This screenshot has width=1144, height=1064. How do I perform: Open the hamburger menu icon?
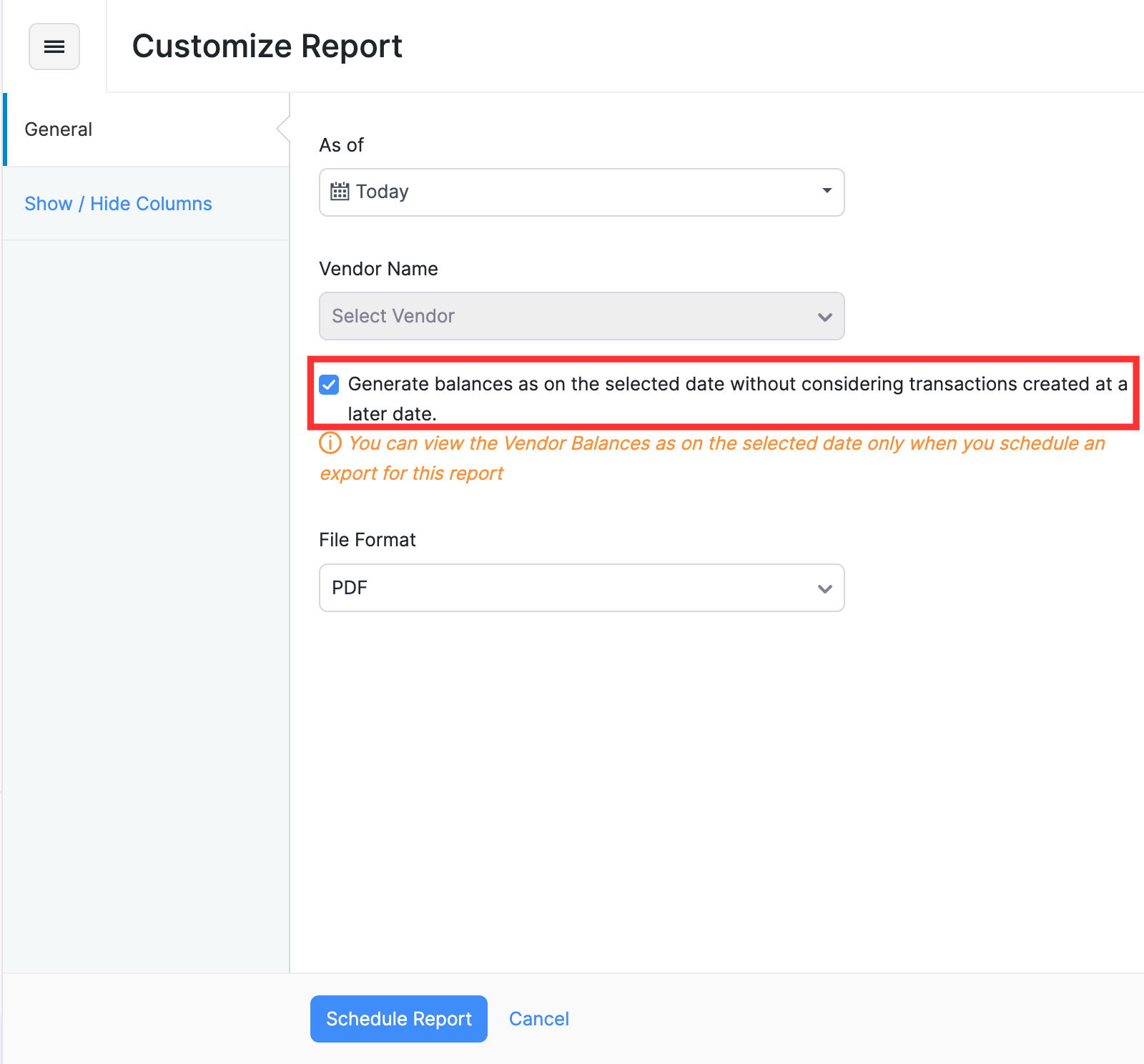54,47
